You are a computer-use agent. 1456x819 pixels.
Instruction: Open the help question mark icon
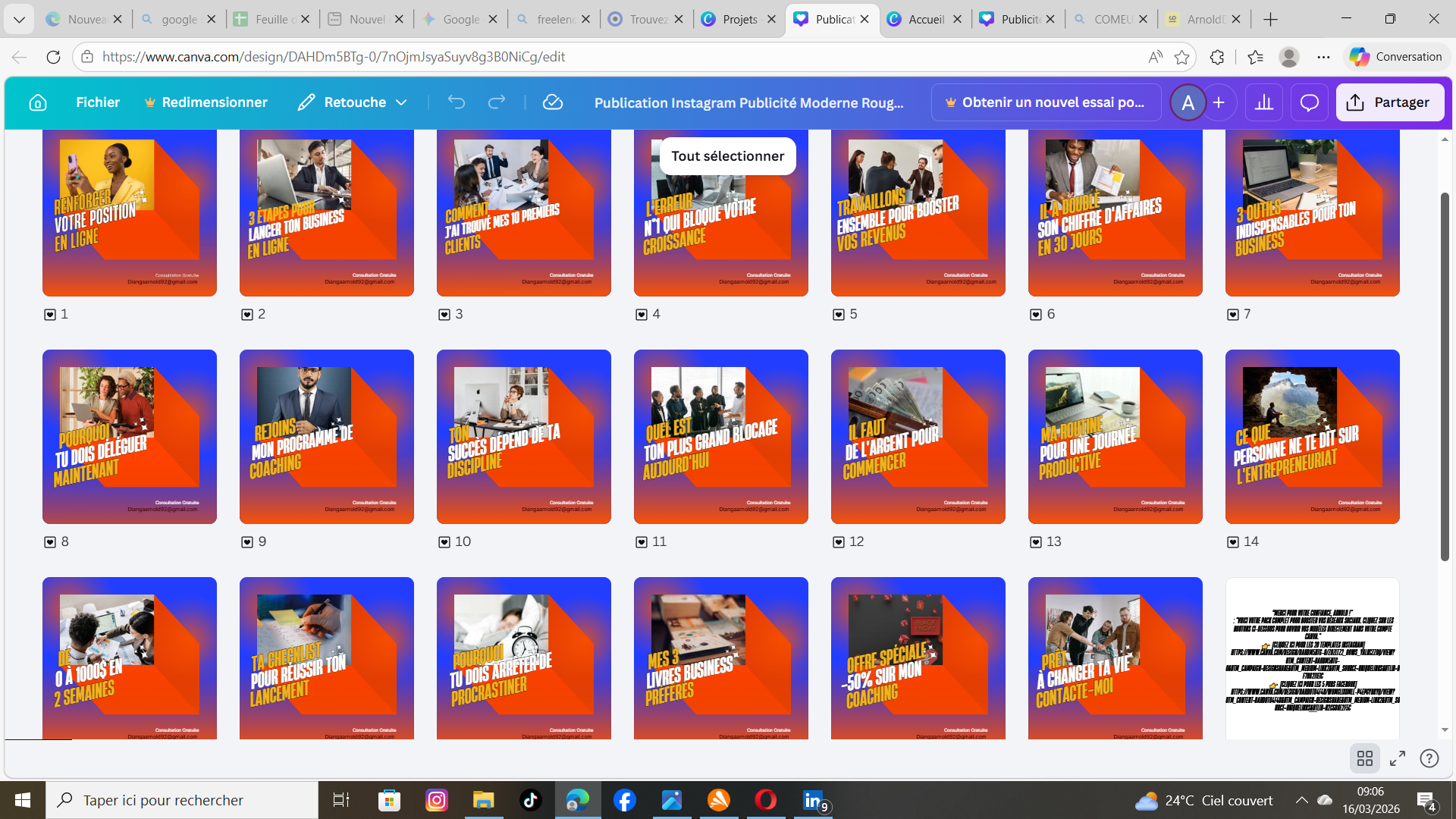click(1429, 758)
